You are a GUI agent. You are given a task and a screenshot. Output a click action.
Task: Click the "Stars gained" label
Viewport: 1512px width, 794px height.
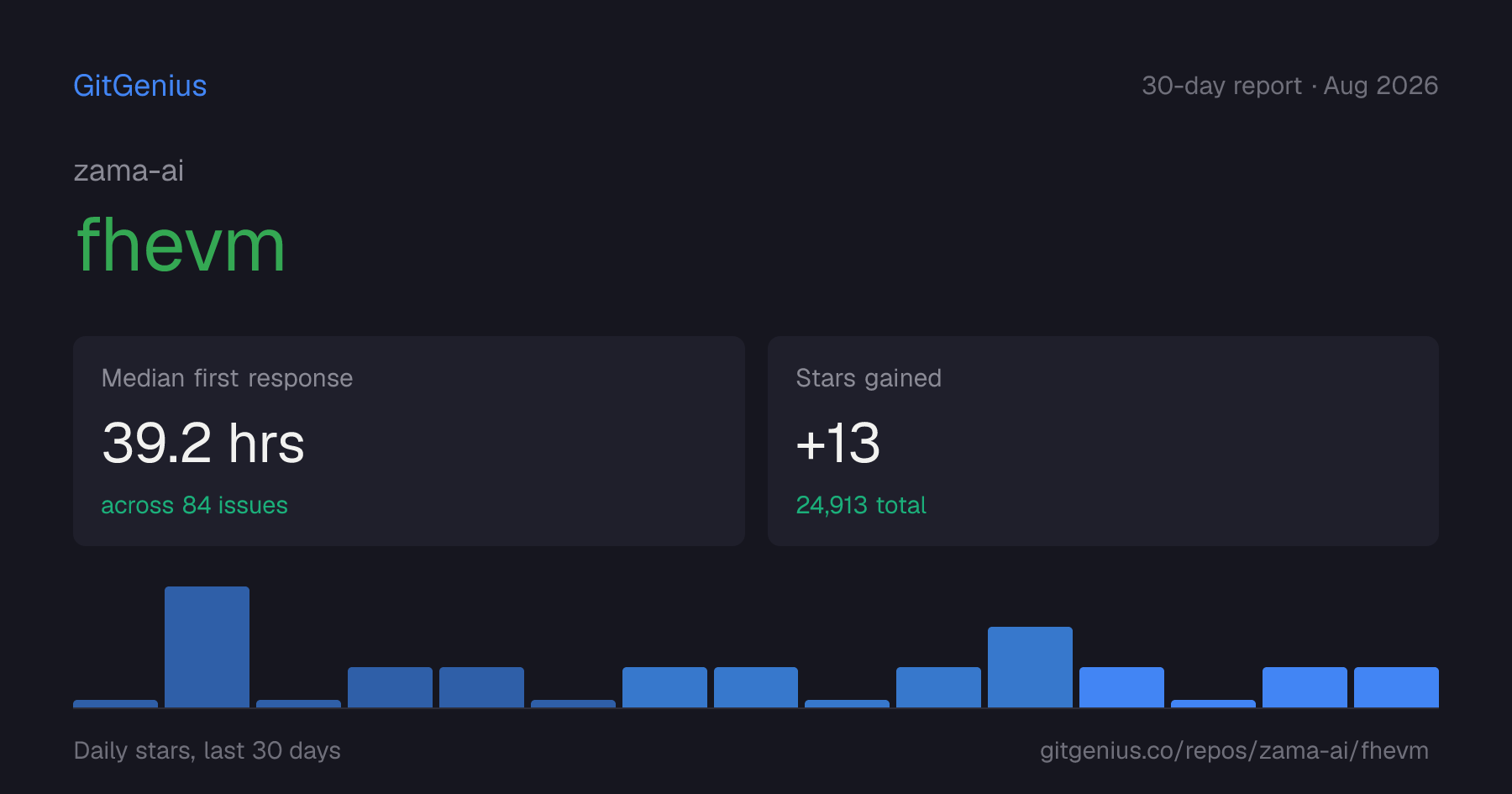click(869, 378)
